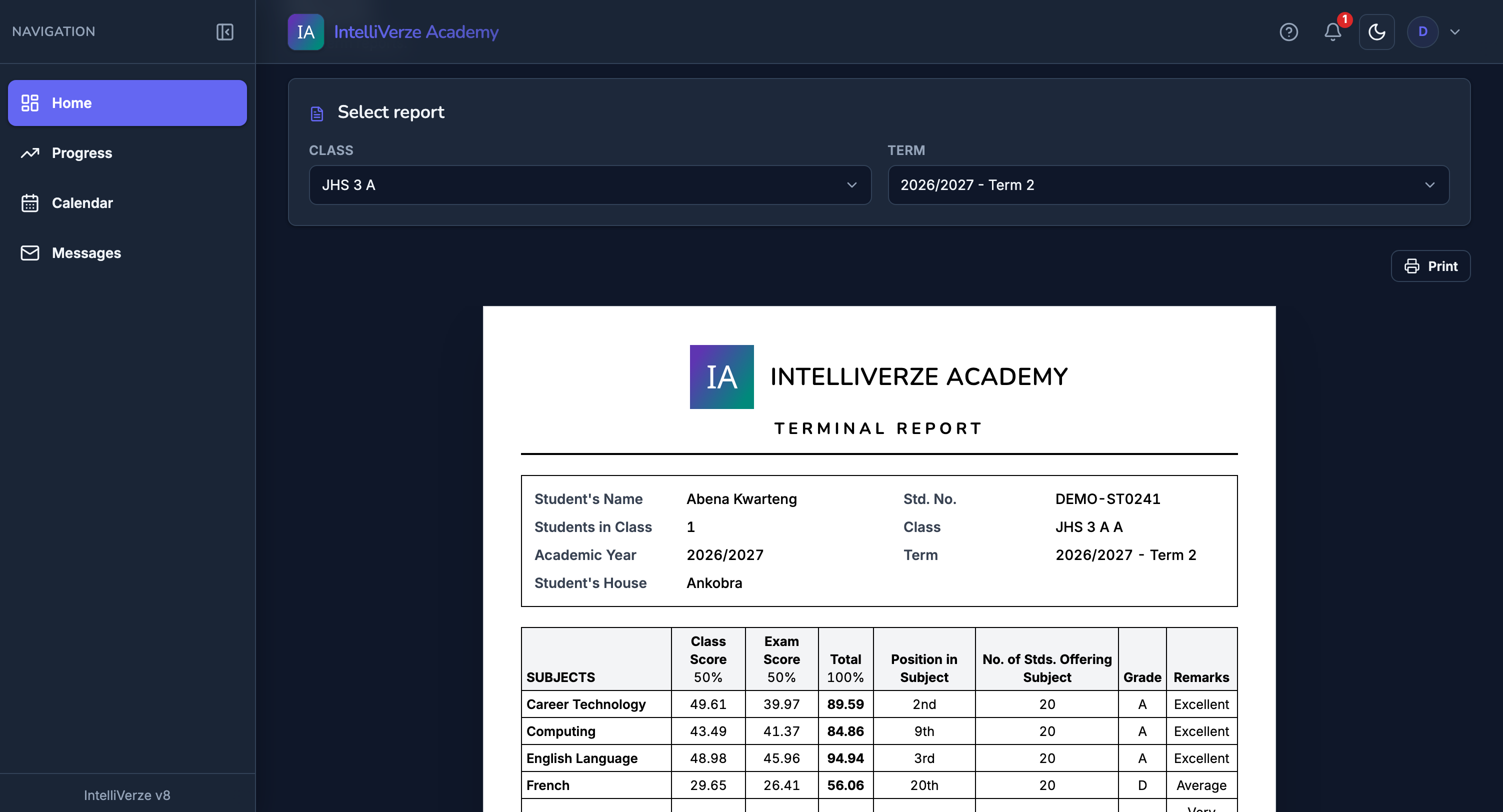
Task: Click the TERMINAL REPORT heading
Action: 878,428
